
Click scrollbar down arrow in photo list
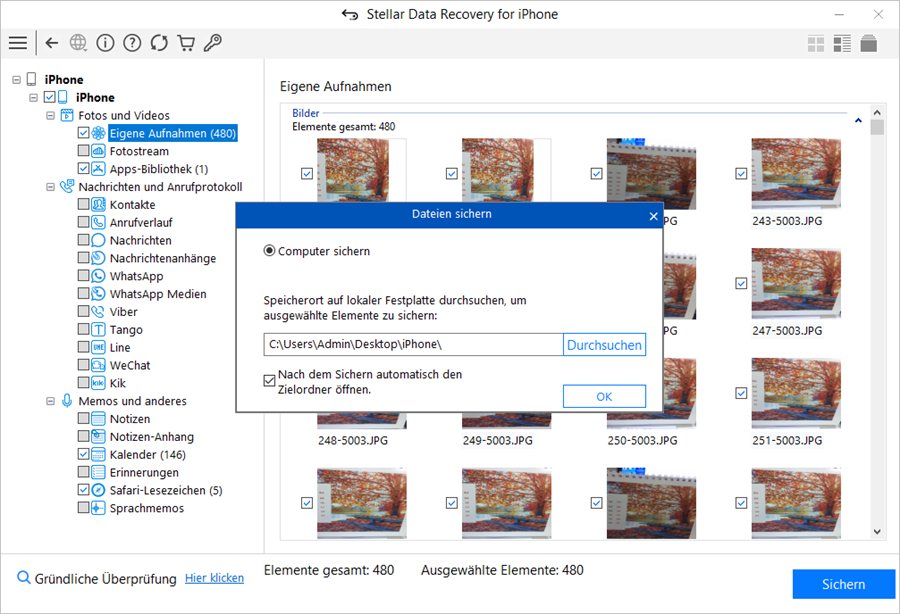(x=877, y=532)
